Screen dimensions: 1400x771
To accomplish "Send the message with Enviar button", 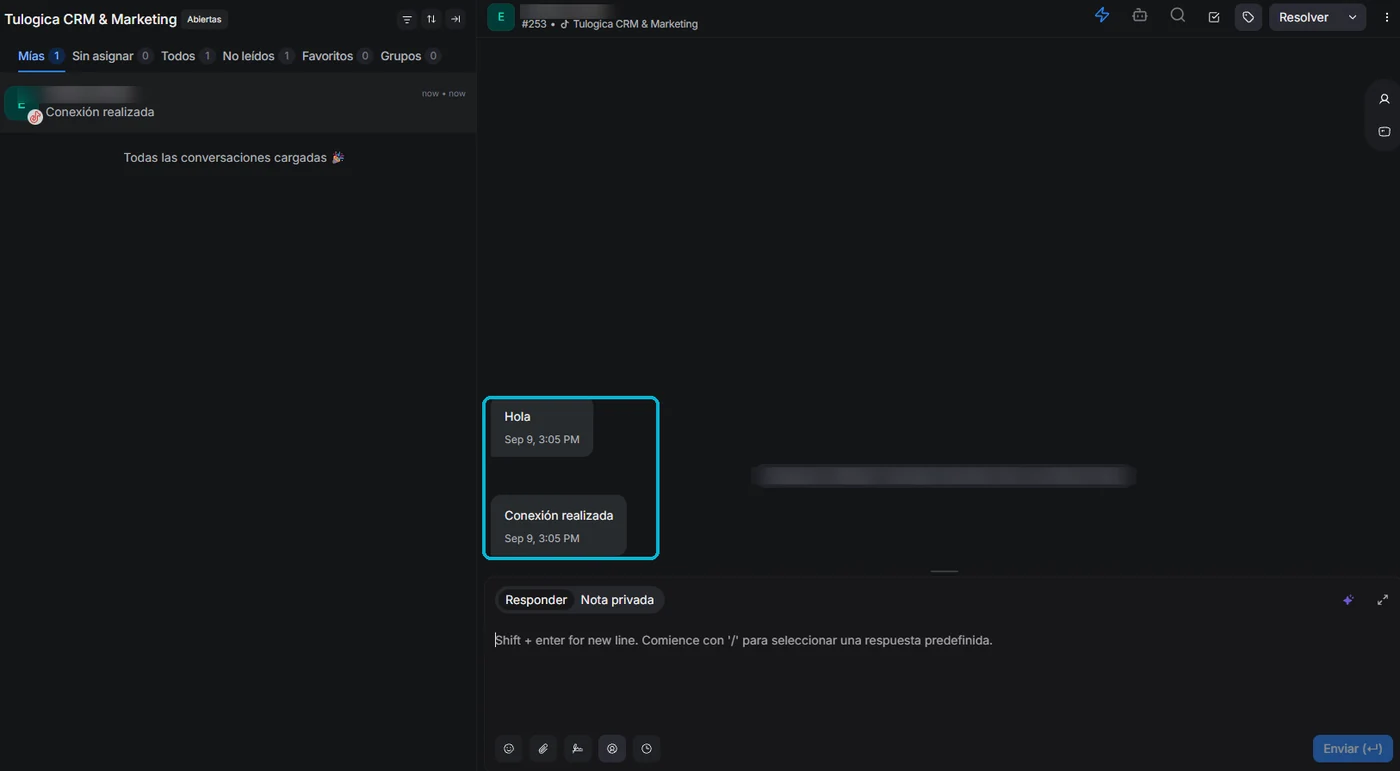I will [x=1352, y=748].
